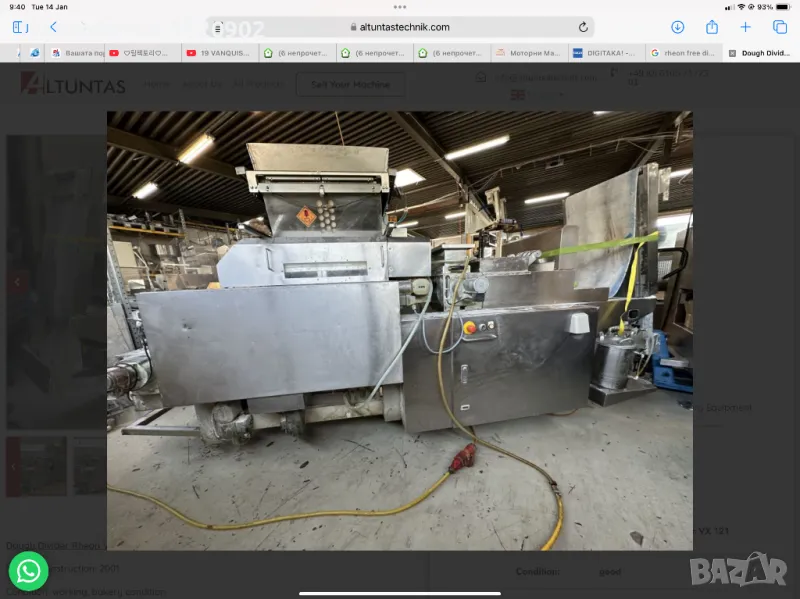800x599 pixels.
Task: Go back to the previous page
Action: [x=53, y=27]
